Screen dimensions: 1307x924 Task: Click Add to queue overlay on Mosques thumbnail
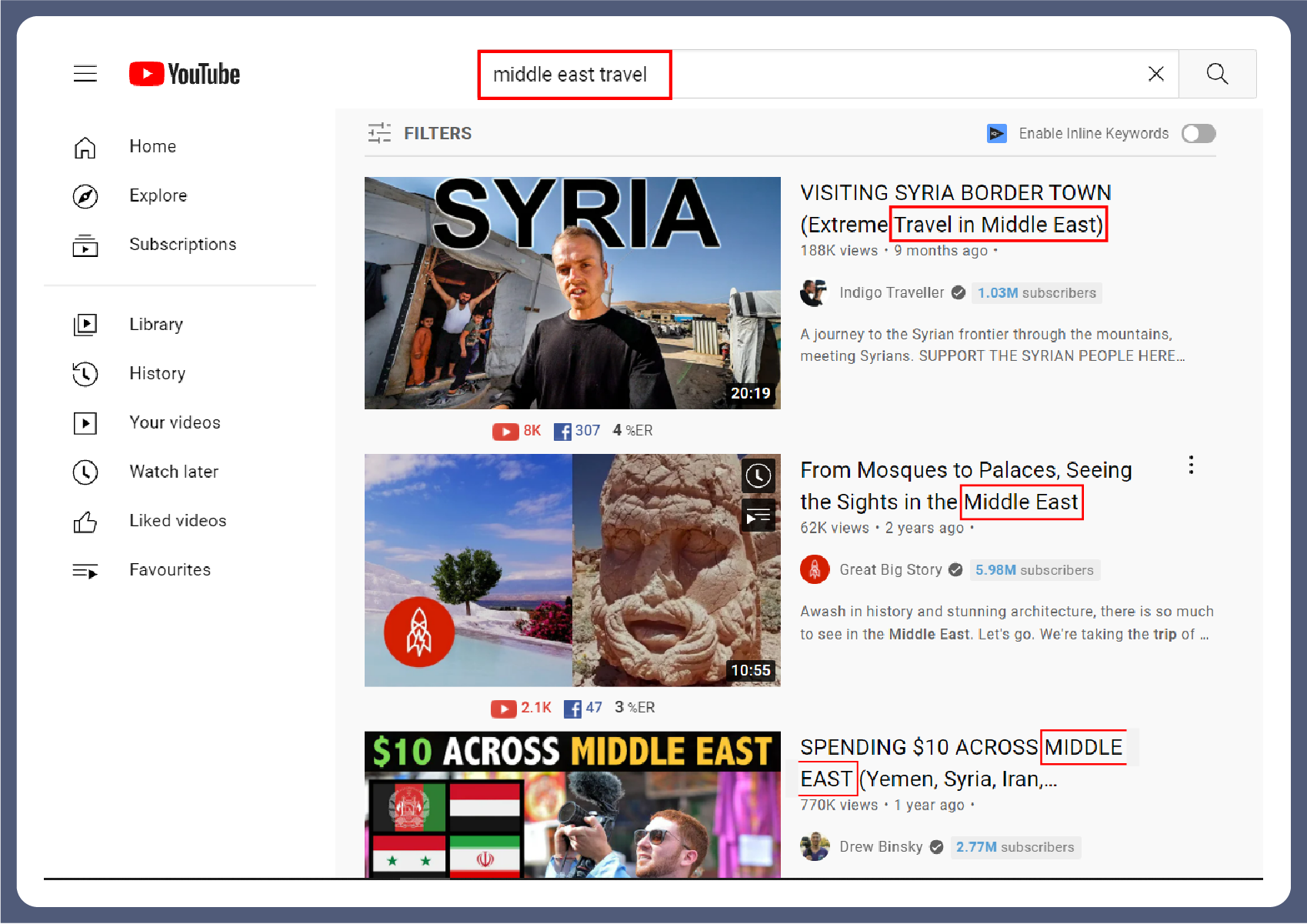(759, 515)
